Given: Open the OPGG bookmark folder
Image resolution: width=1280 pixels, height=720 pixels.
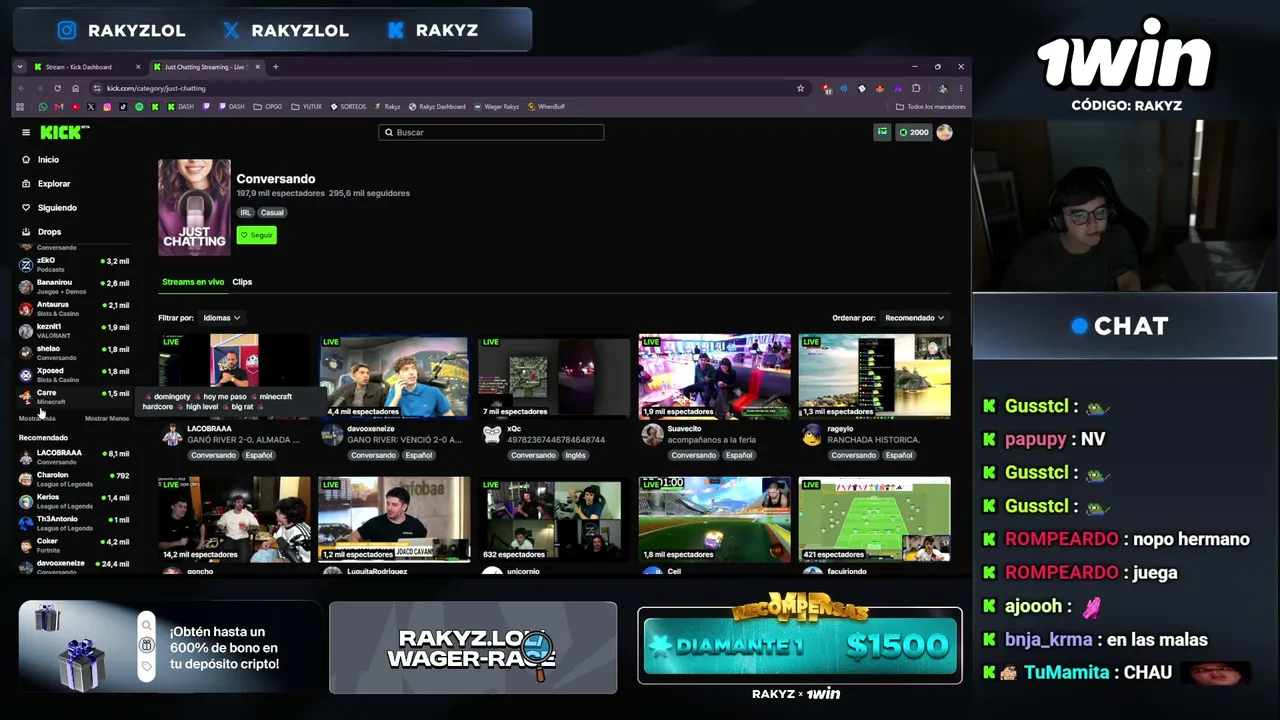Looking at the screenshot, I should click(268, 107).
